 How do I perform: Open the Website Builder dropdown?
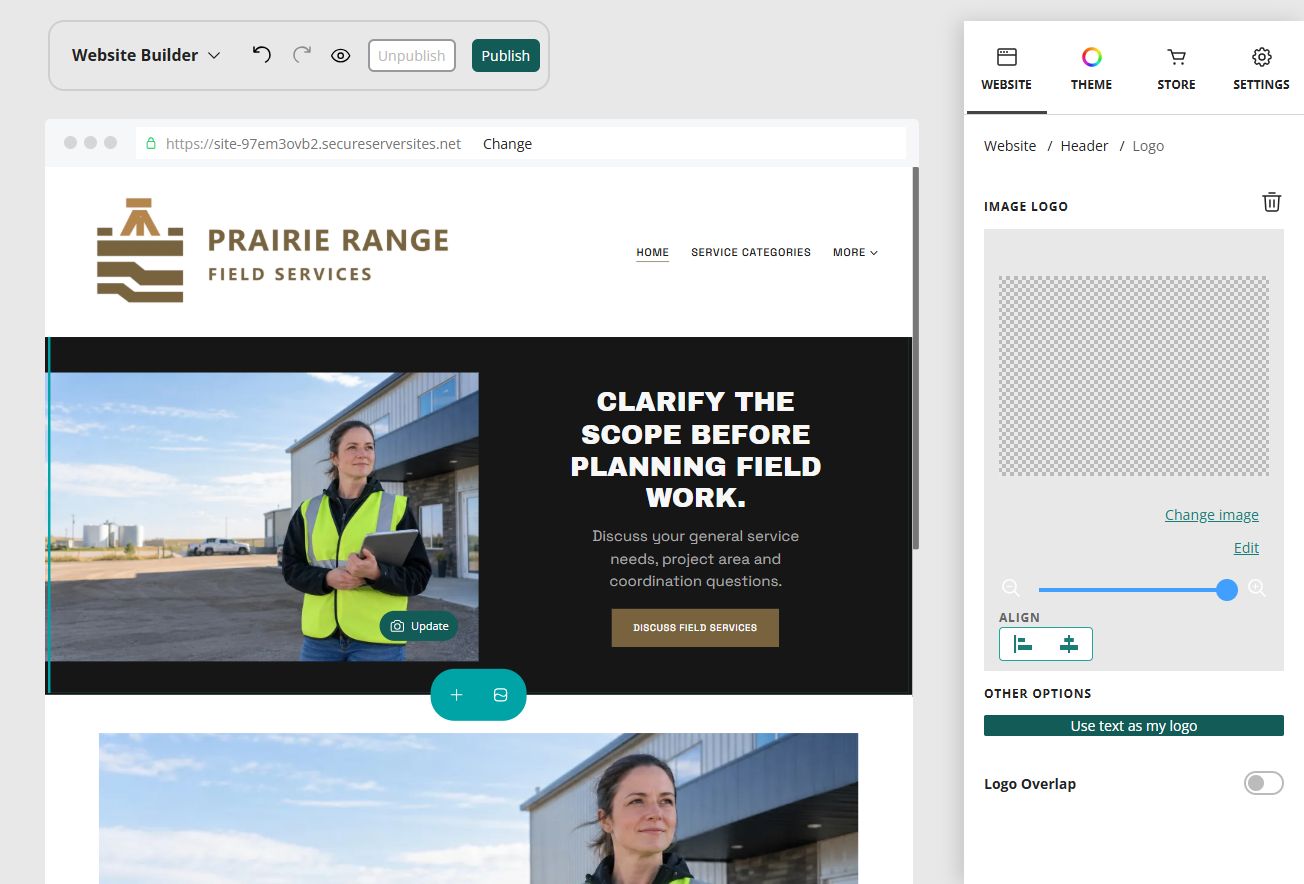click(146, 55)
